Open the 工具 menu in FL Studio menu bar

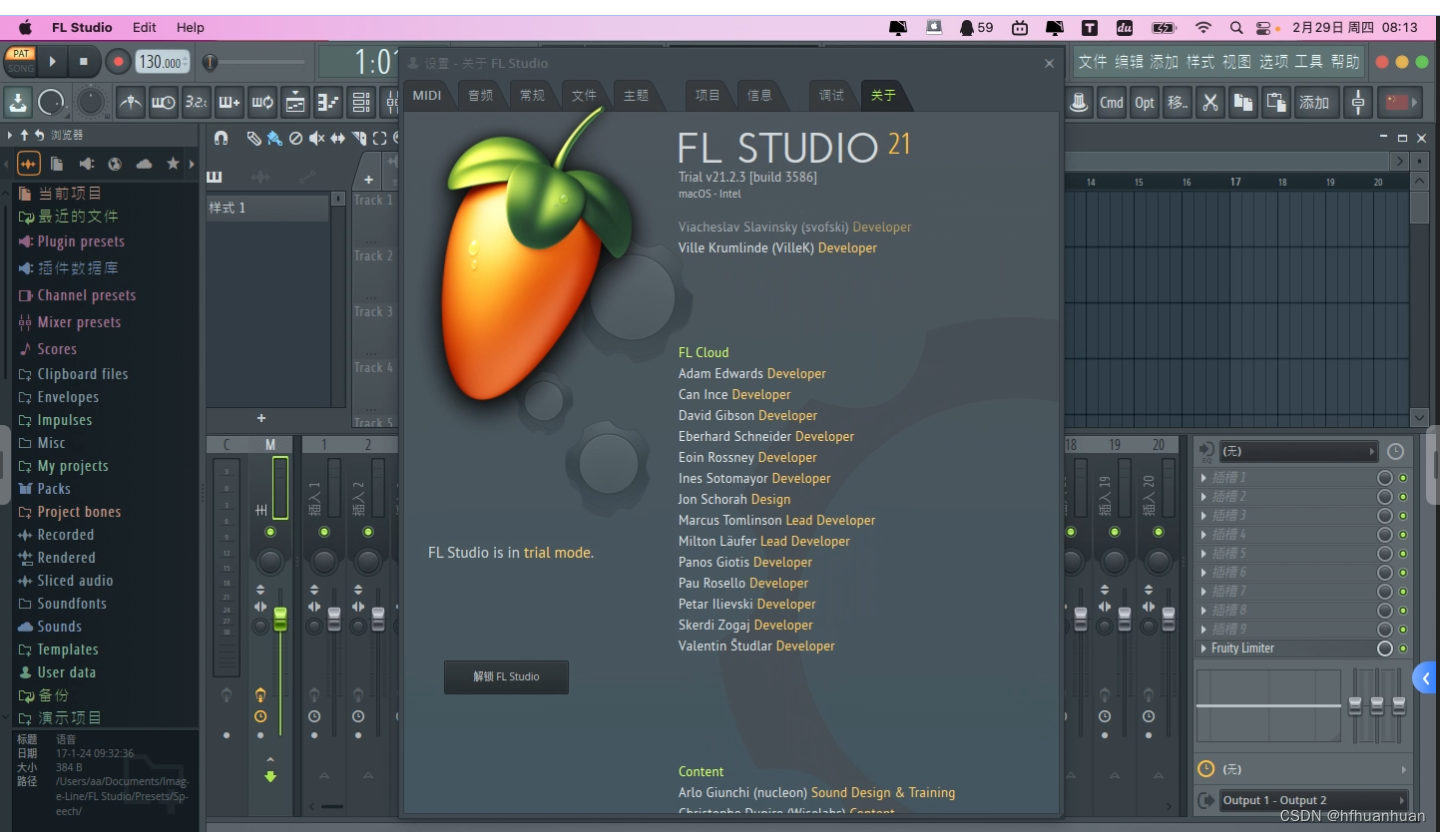[1309, 62]
